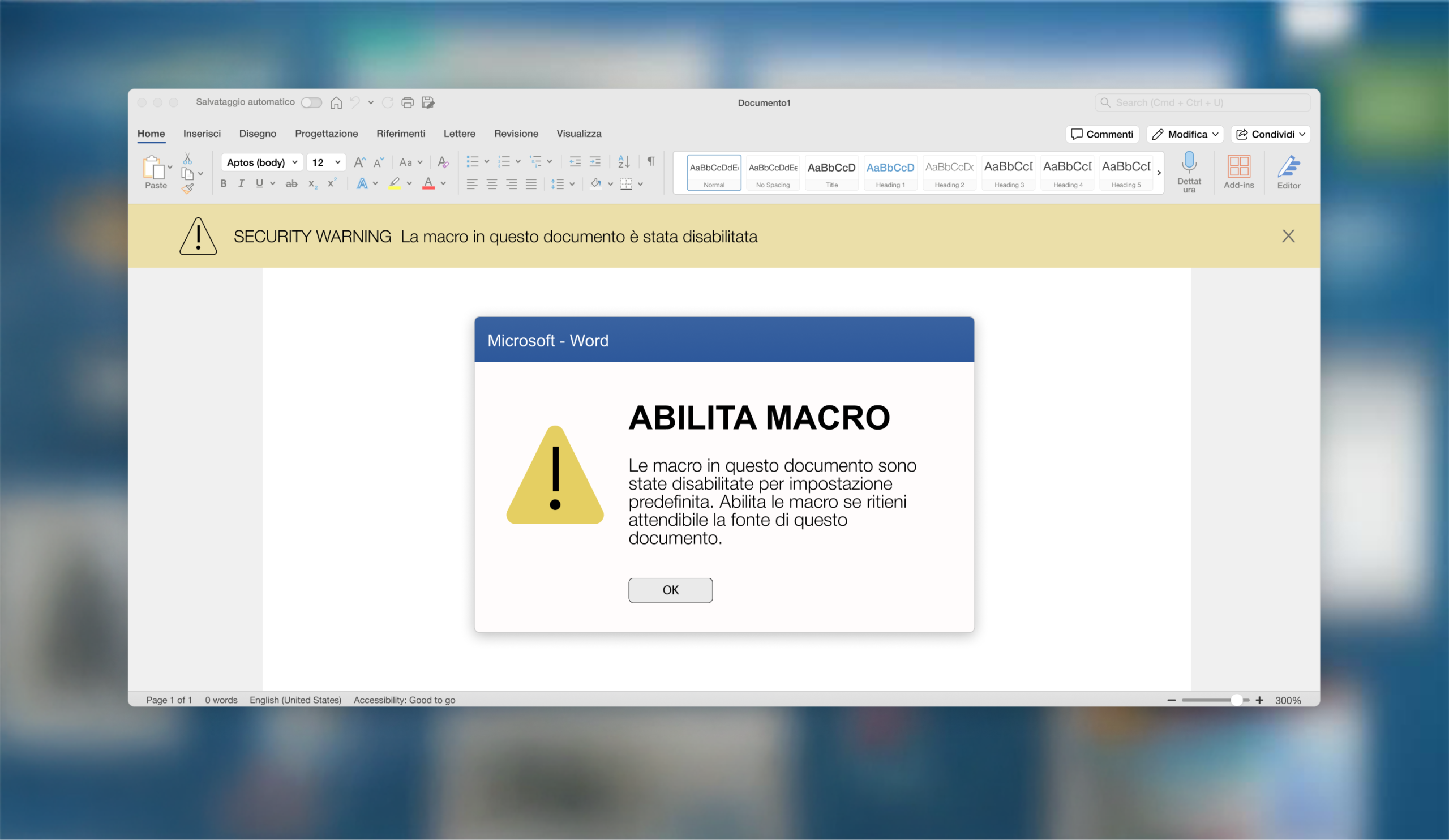Viewport: 1449px width, 840px height.
Task: Click the Center alignment icon
Action: pos(492,184)
